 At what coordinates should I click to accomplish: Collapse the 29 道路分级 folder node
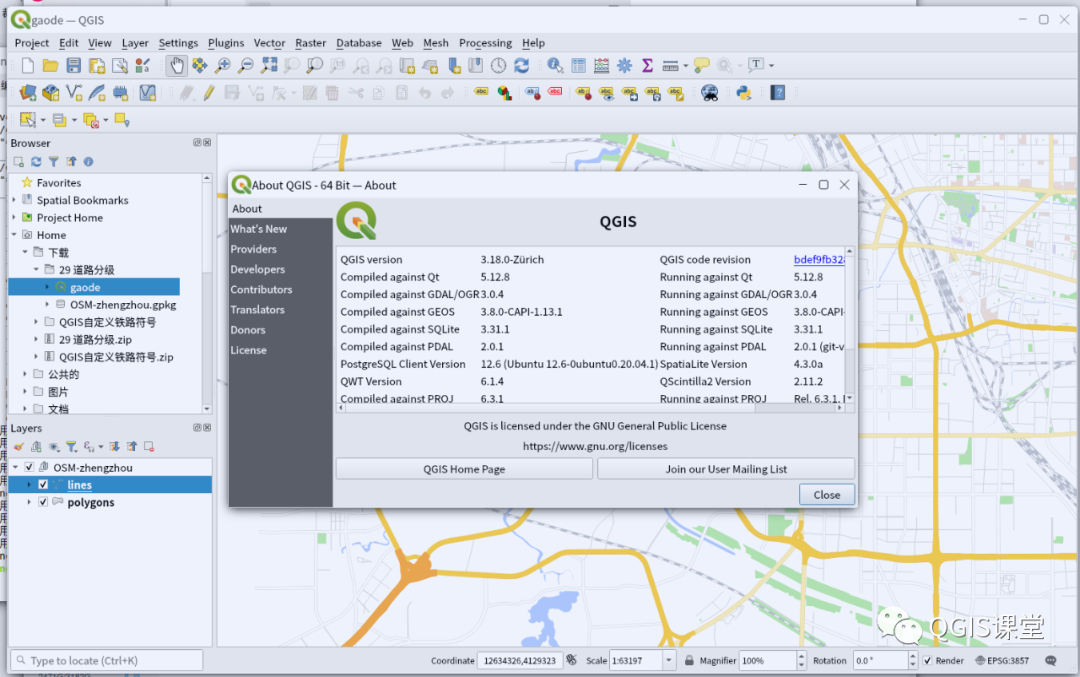(x=37, y=269)
